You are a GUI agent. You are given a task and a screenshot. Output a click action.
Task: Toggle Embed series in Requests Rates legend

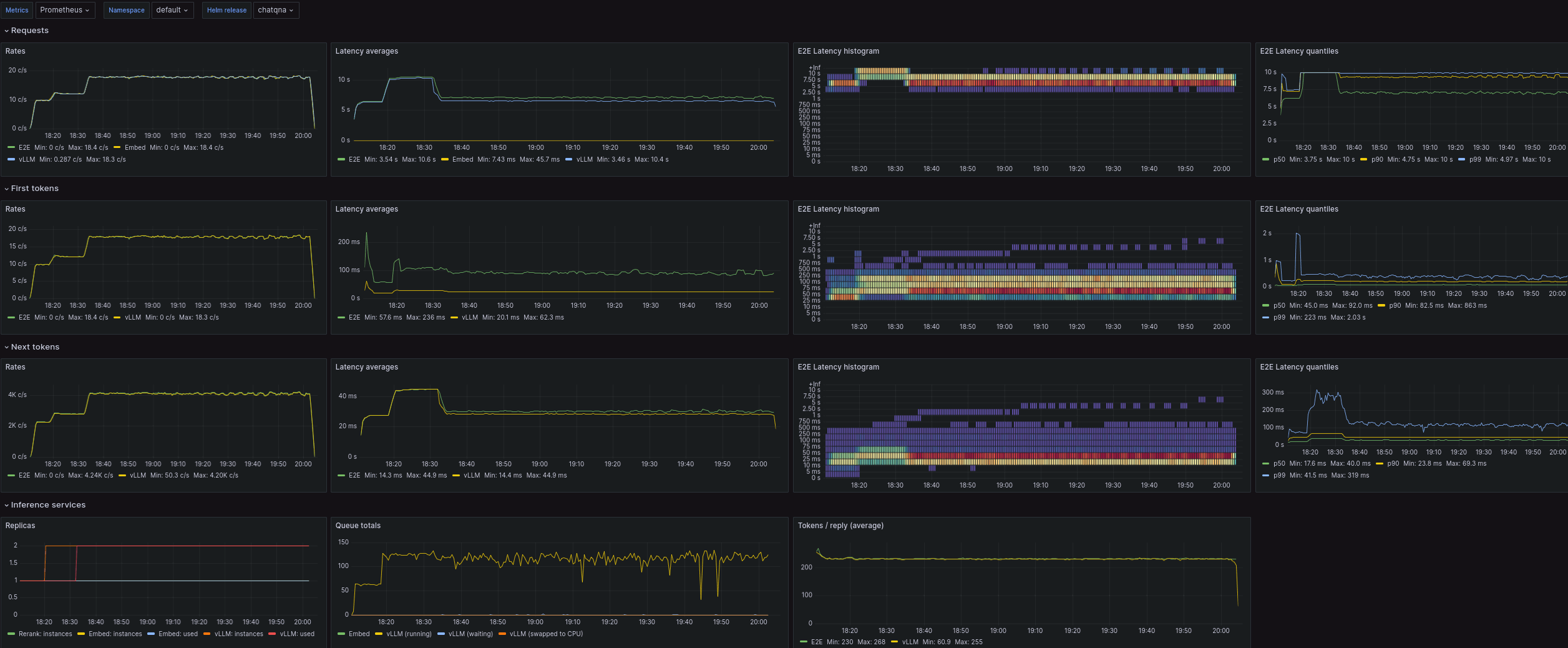(135, 148)
